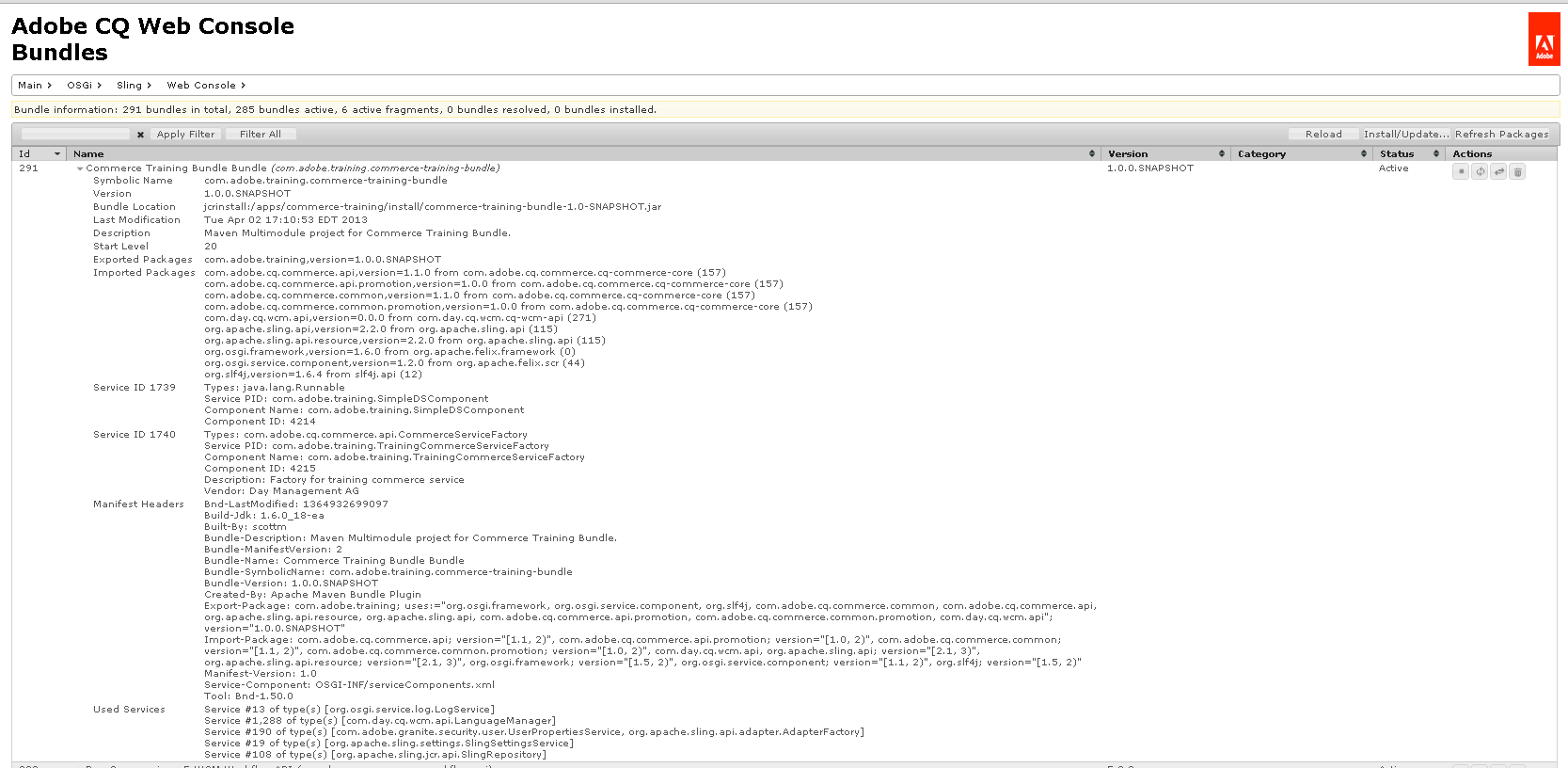The height and width of the screenshot is (768, 1568).
Task: Sort bundles by Id column arrow
Action: click(x=57, y=153)
